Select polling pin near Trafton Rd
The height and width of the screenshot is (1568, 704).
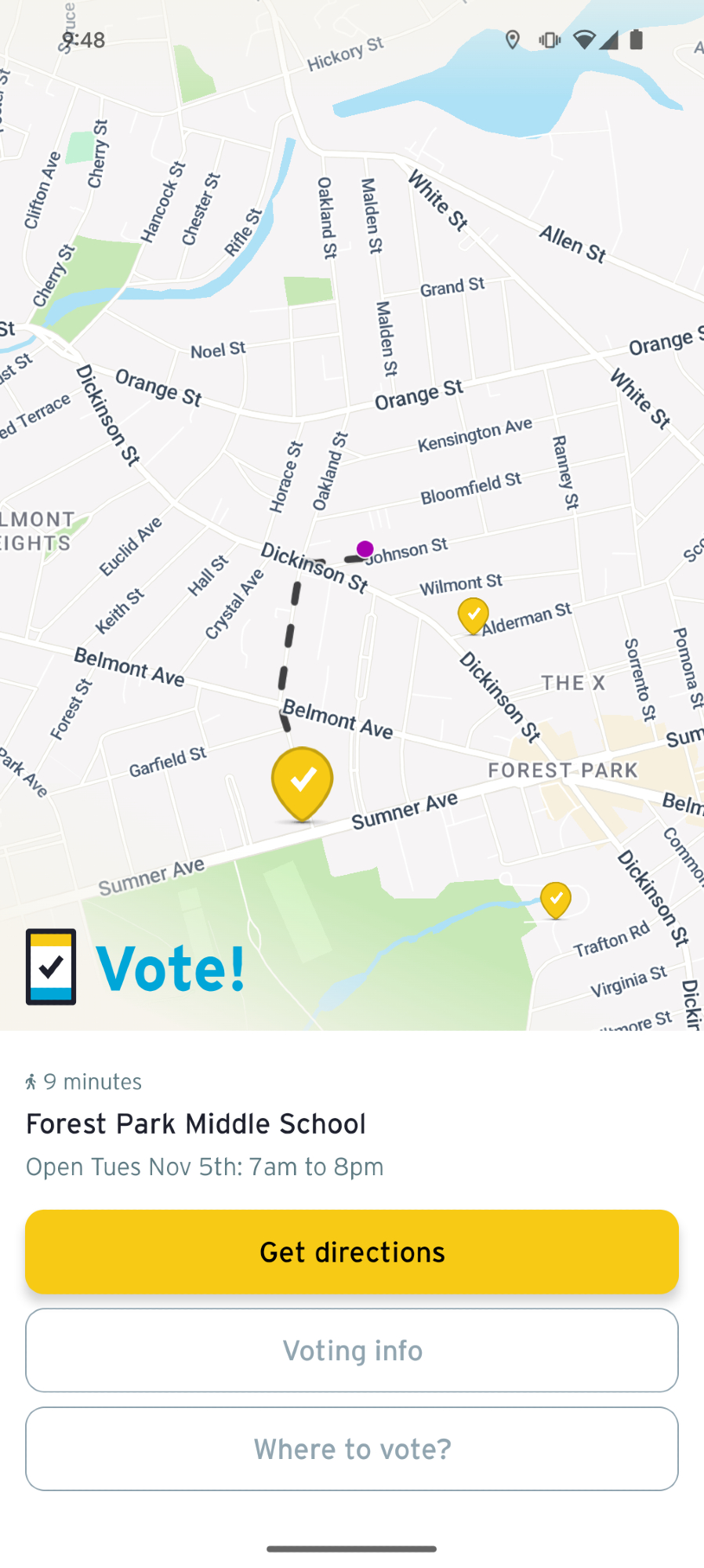555,898
